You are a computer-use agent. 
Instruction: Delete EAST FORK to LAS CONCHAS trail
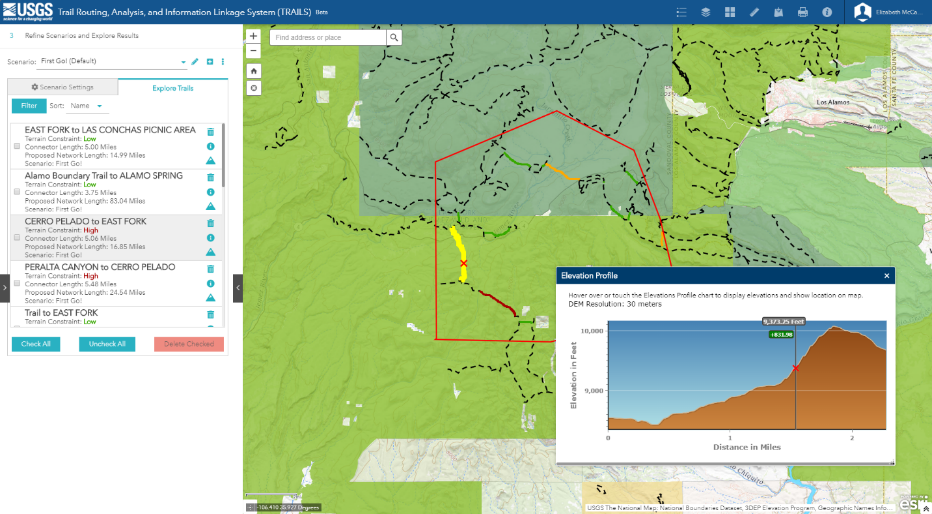210,132
